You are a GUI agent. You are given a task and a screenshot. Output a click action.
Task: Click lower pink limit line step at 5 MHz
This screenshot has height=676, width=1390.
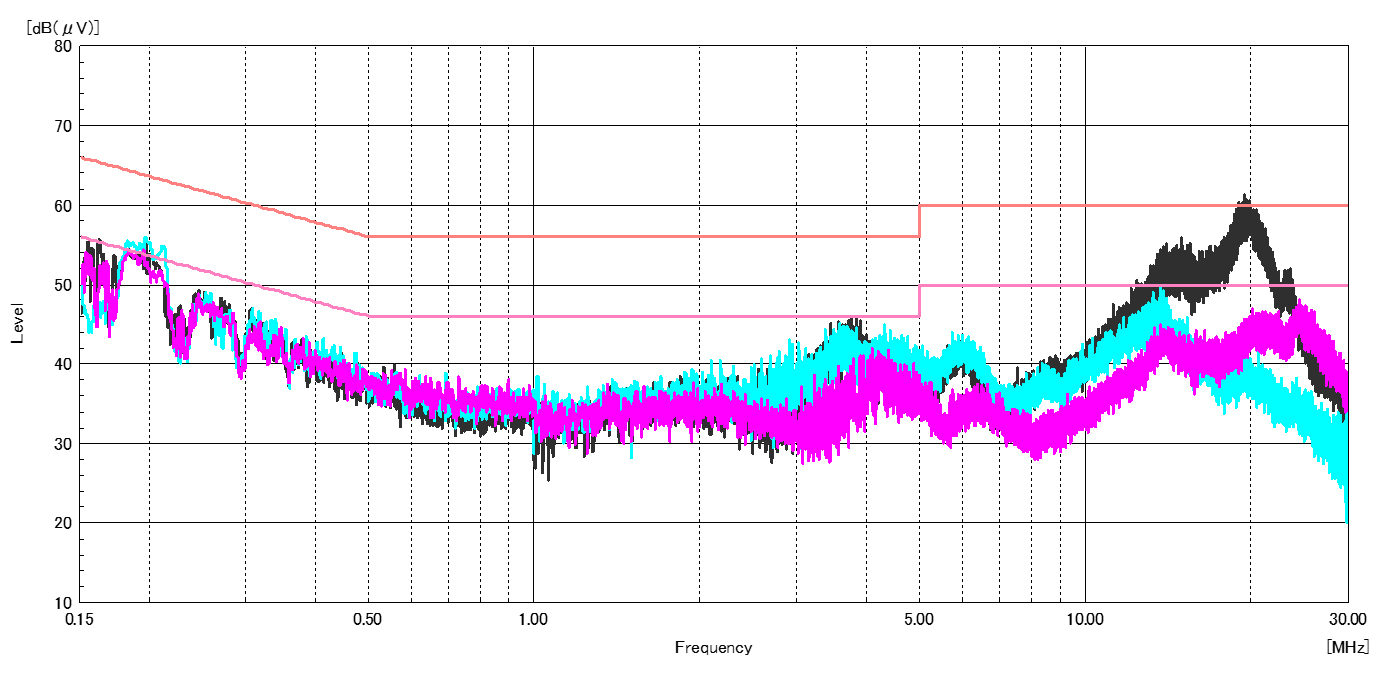coord(919,300)
